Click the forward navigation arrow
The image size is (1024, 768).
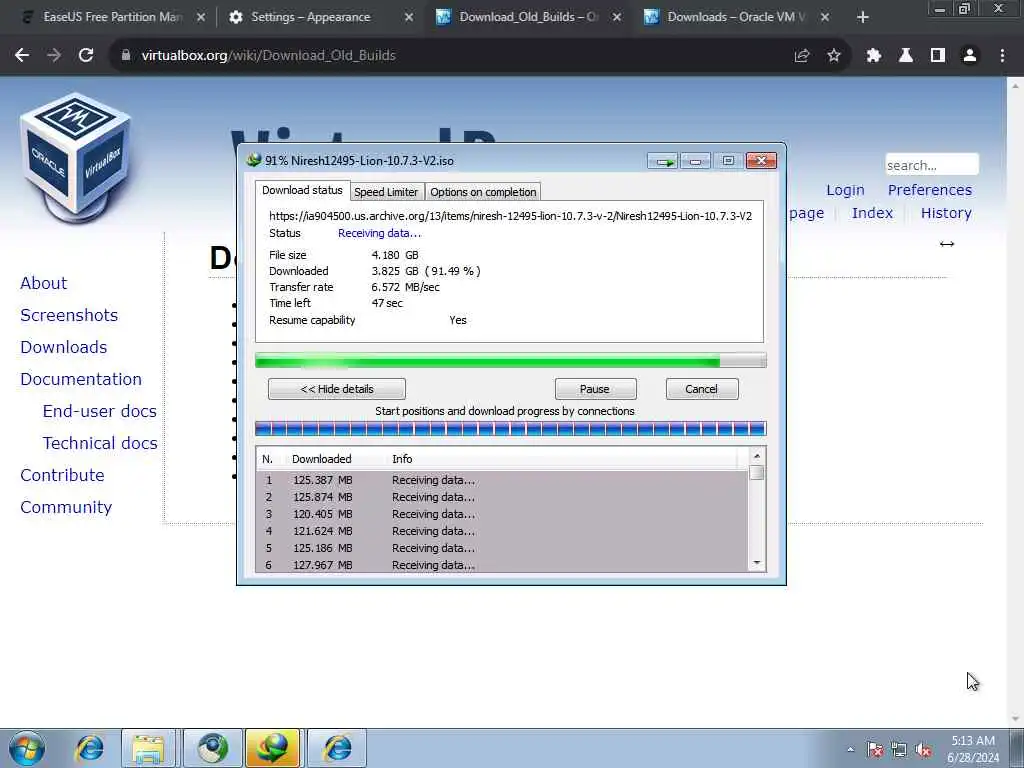[x=54, y=56]
